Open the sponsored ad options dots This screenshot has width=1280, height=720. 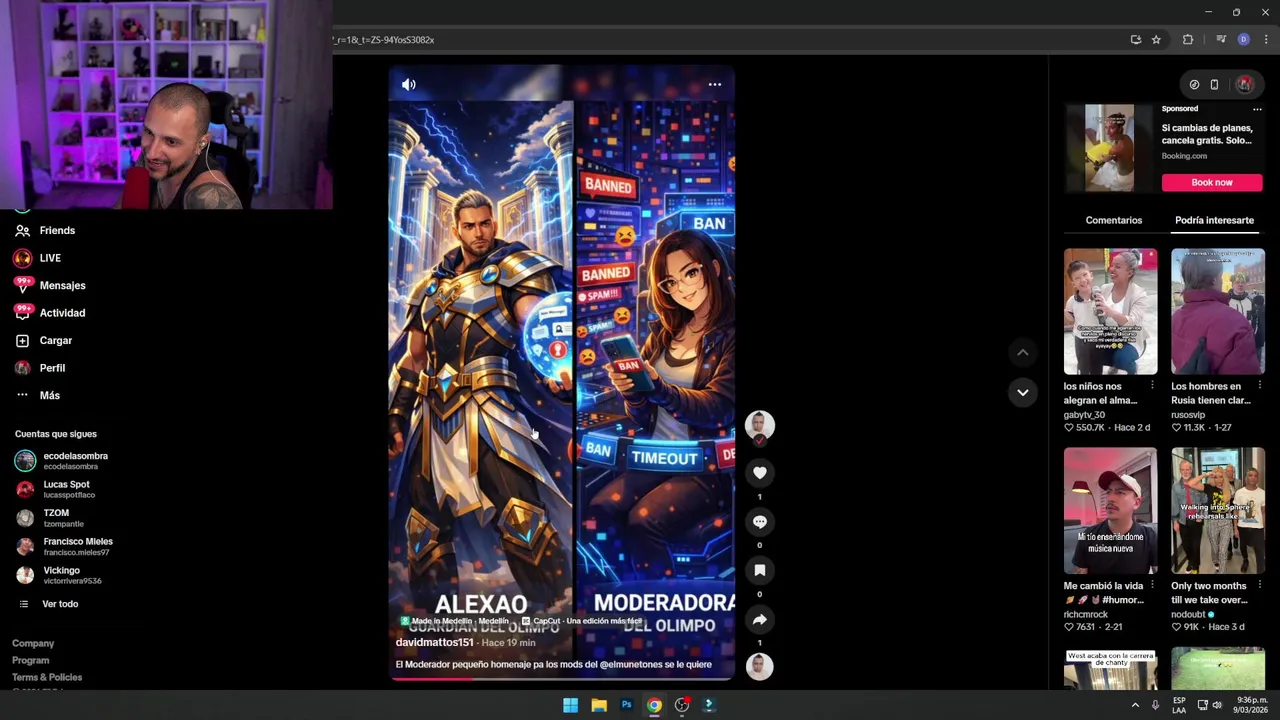1257,109
